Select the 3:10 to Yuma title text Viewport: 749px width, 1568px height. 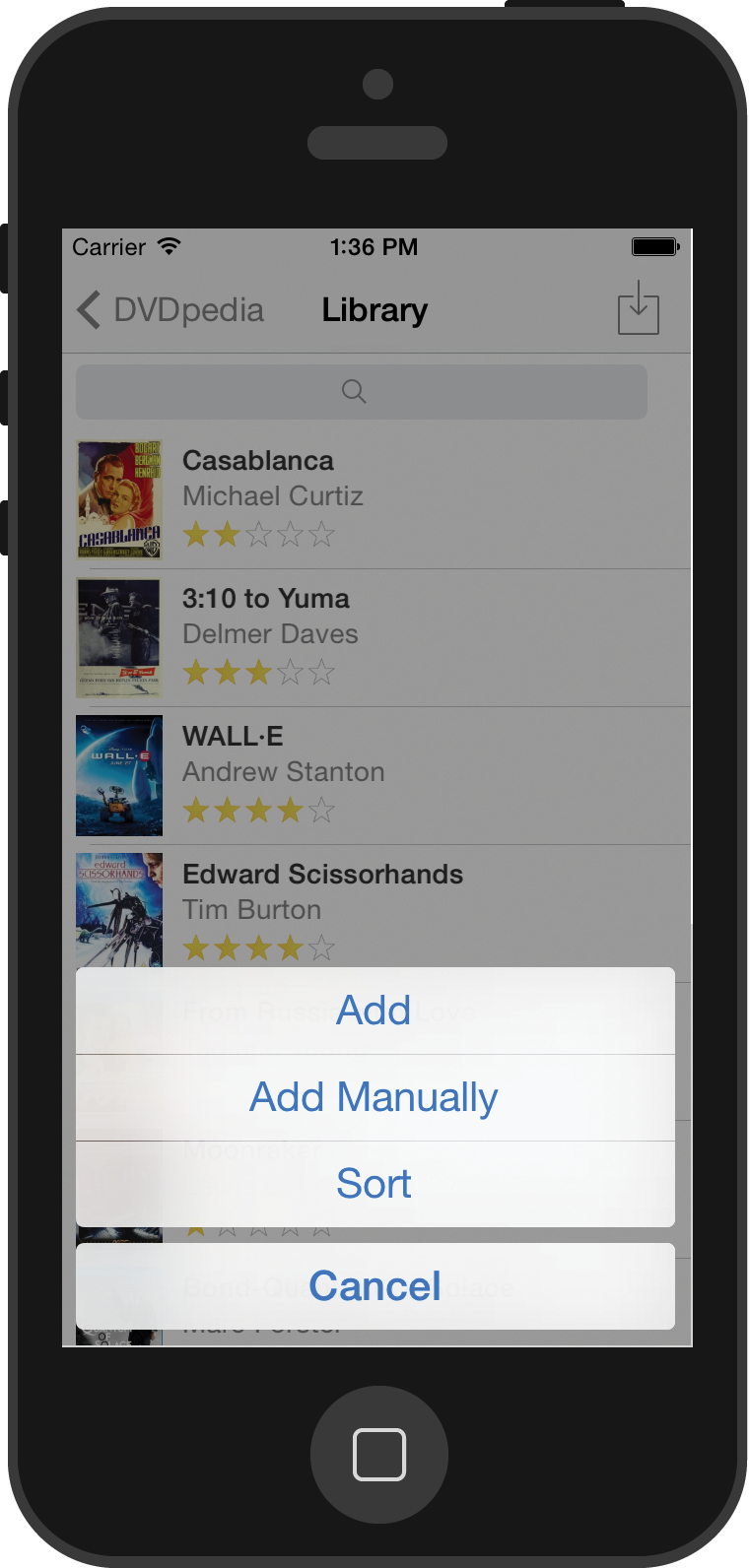(266, 599)
